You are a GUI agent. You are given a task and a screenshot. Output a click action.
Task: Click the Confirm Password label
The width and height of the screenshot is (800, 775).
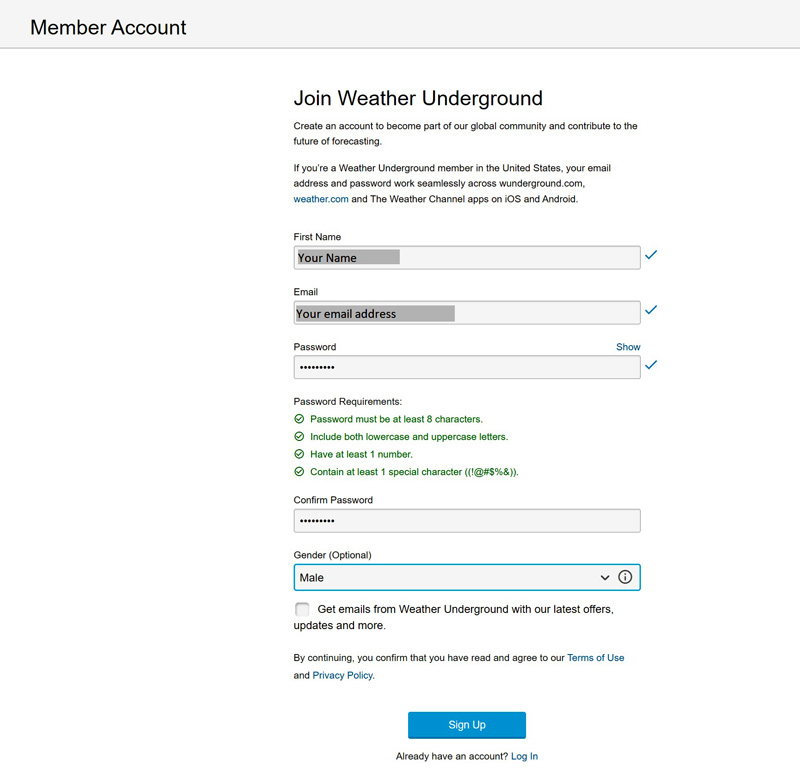[333, 500]
